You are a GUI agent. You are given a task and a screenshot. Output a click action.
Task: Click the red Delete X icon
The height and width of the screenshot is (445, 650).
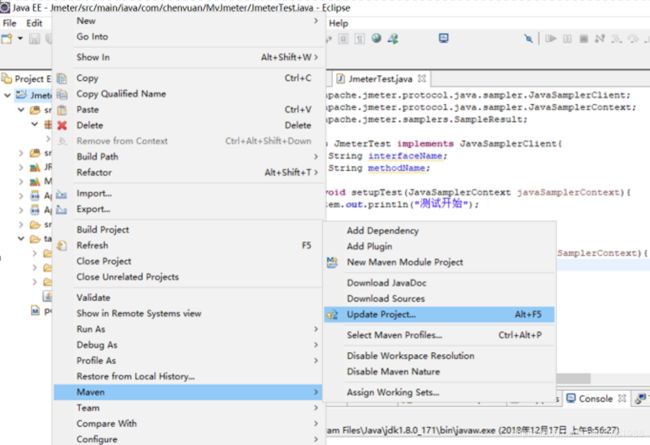pyautogui.click(x=62, y=126)
